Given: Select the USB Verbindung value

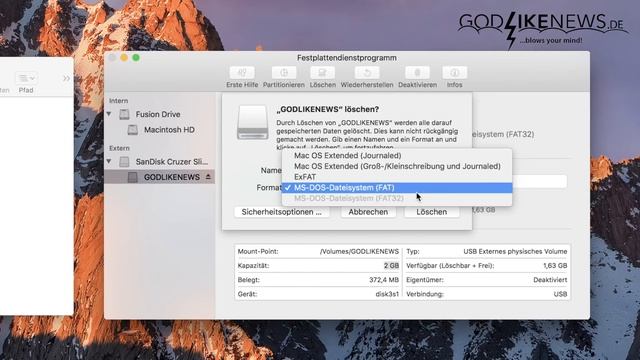Looking at the screenshot, I should tap(560, 294).
